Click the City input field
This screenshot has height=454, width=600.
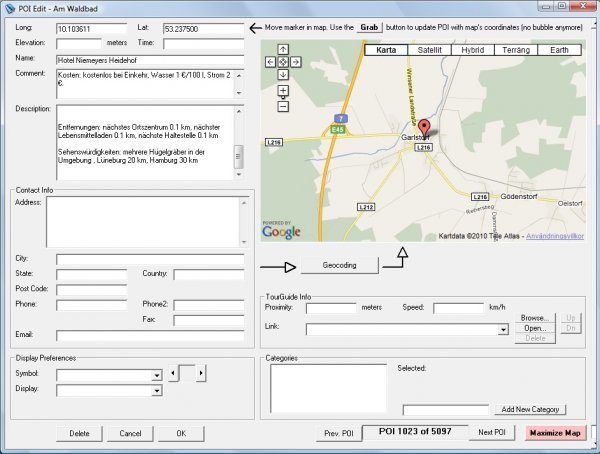coord(150,259)
